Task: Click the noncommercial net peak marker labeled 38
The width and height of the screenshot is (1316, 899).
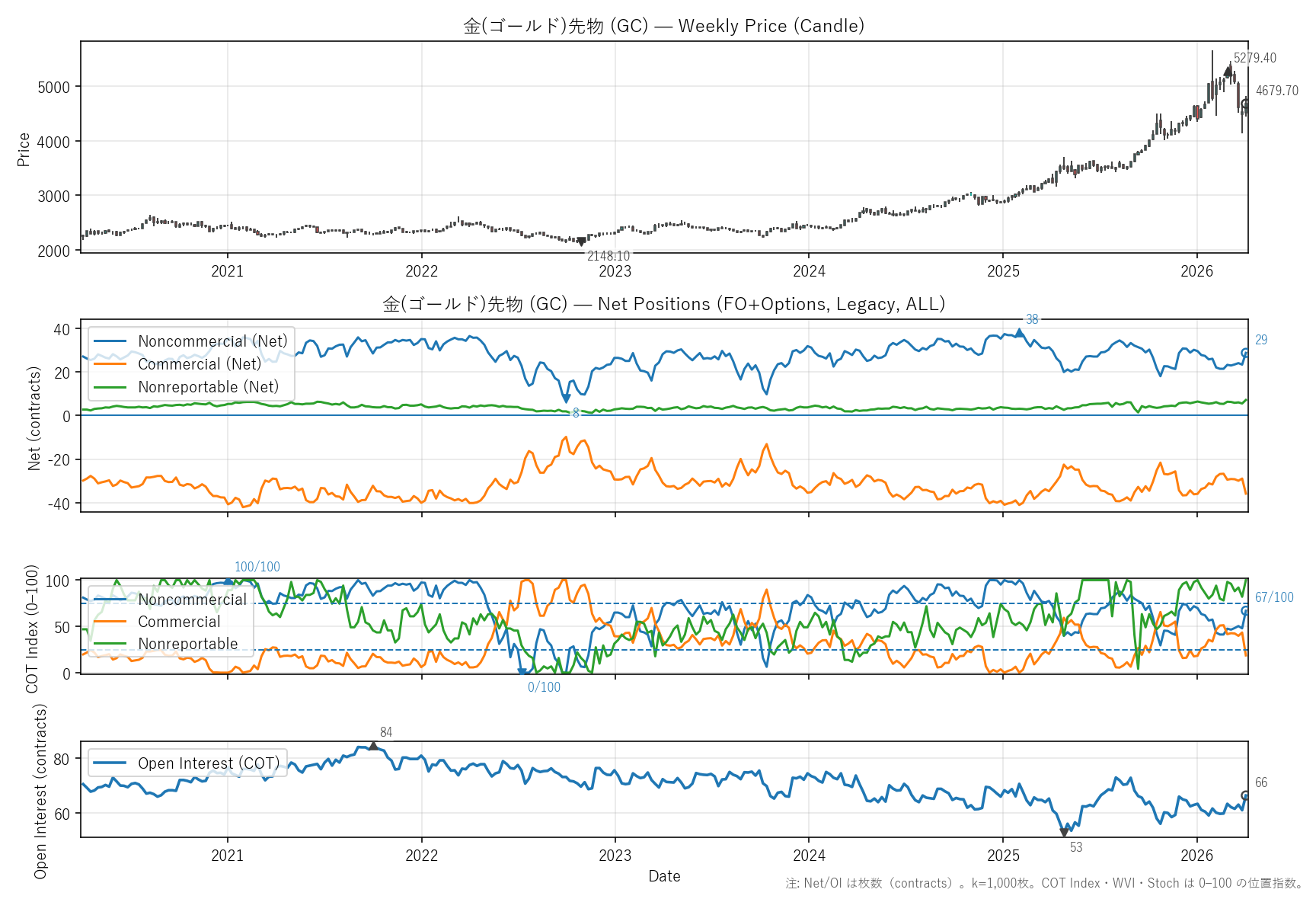Action: coord(1020,332)
